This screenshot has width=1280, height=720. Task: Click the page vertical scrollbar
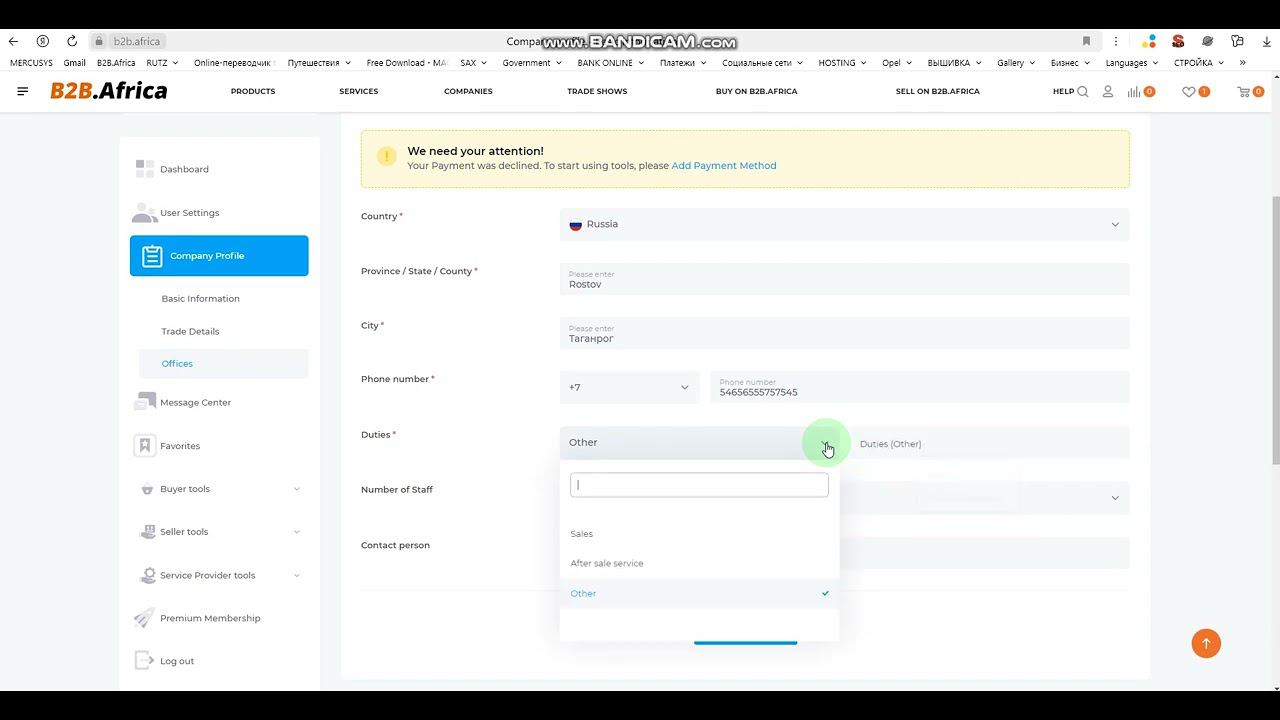pyautogui.click(x=1275, y=330)
